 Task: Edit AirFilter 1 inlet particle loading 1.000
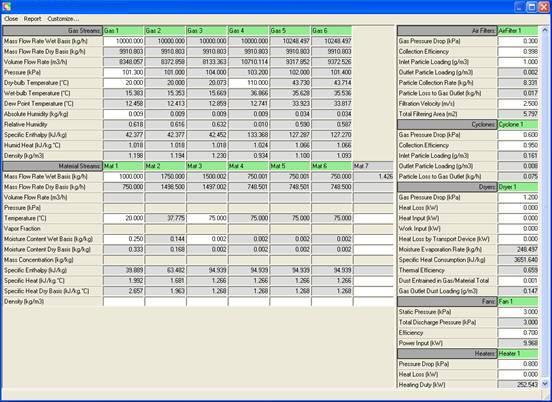518,62
